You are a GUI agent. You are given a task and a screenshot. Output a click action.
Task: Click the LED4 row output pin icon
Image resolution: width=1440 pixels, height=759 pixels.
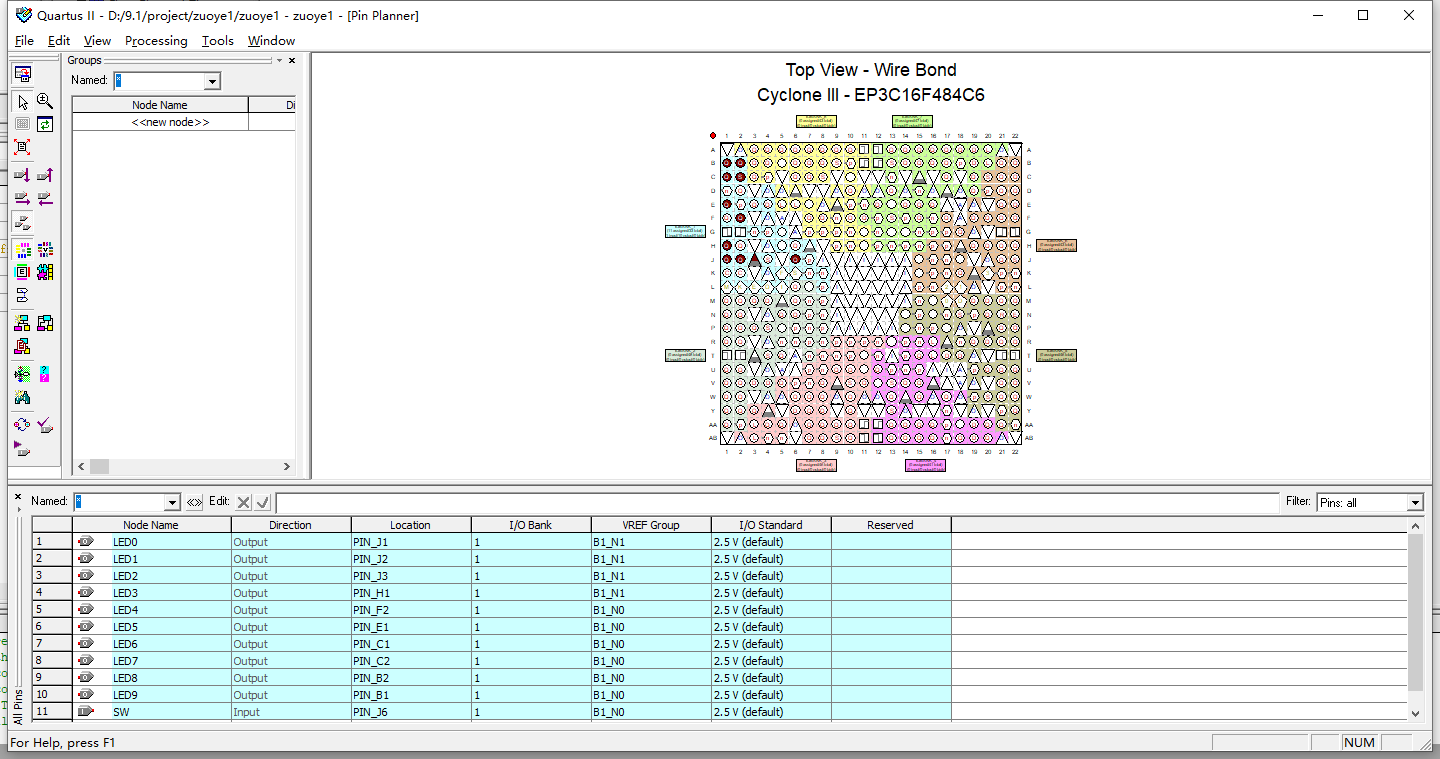[x=85, y=610]
